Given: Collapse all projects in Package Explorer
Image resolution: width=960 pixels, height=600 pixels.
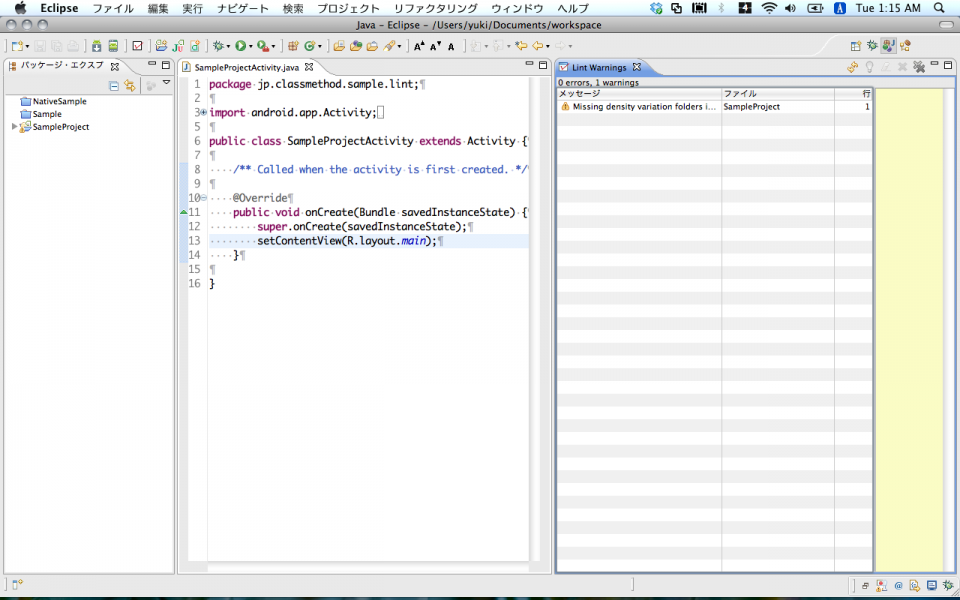Looking at the screenshot, I should (x=113, y=84).
